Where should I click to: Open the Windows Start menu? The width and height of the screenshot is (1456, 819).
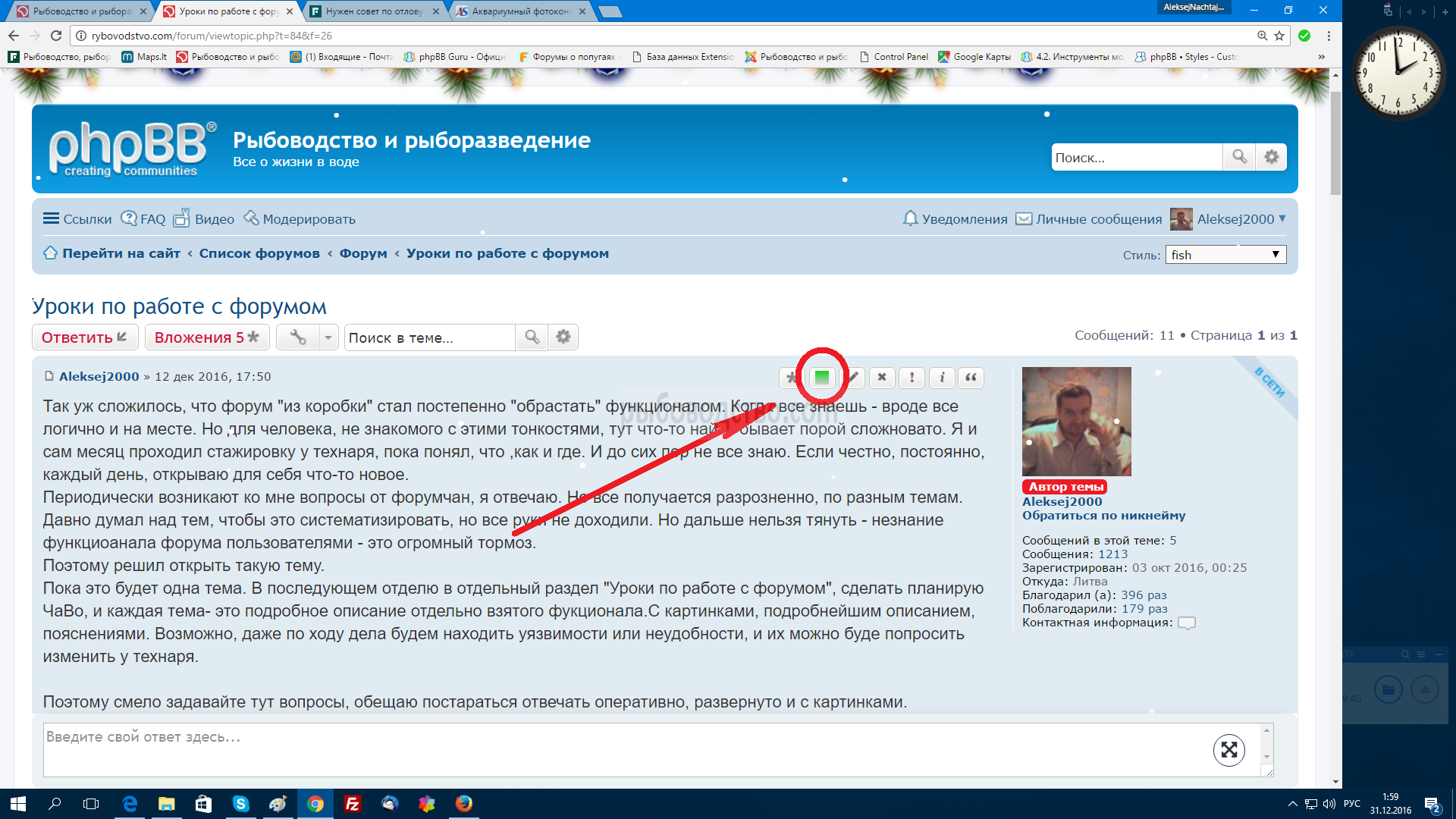coord(18,804)
